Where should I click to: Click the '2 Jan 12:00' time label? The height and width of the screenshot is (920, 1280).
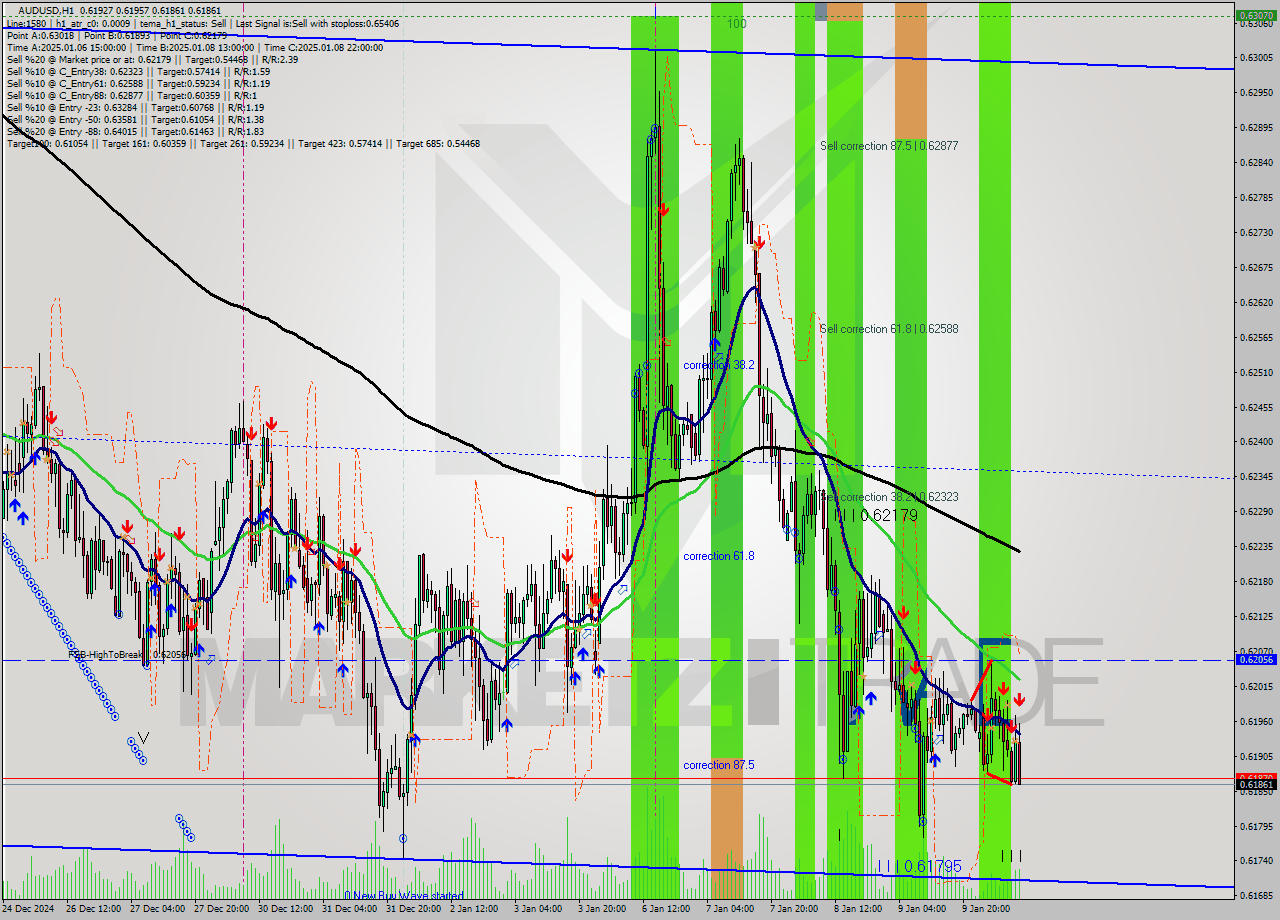tap(474, 909)
